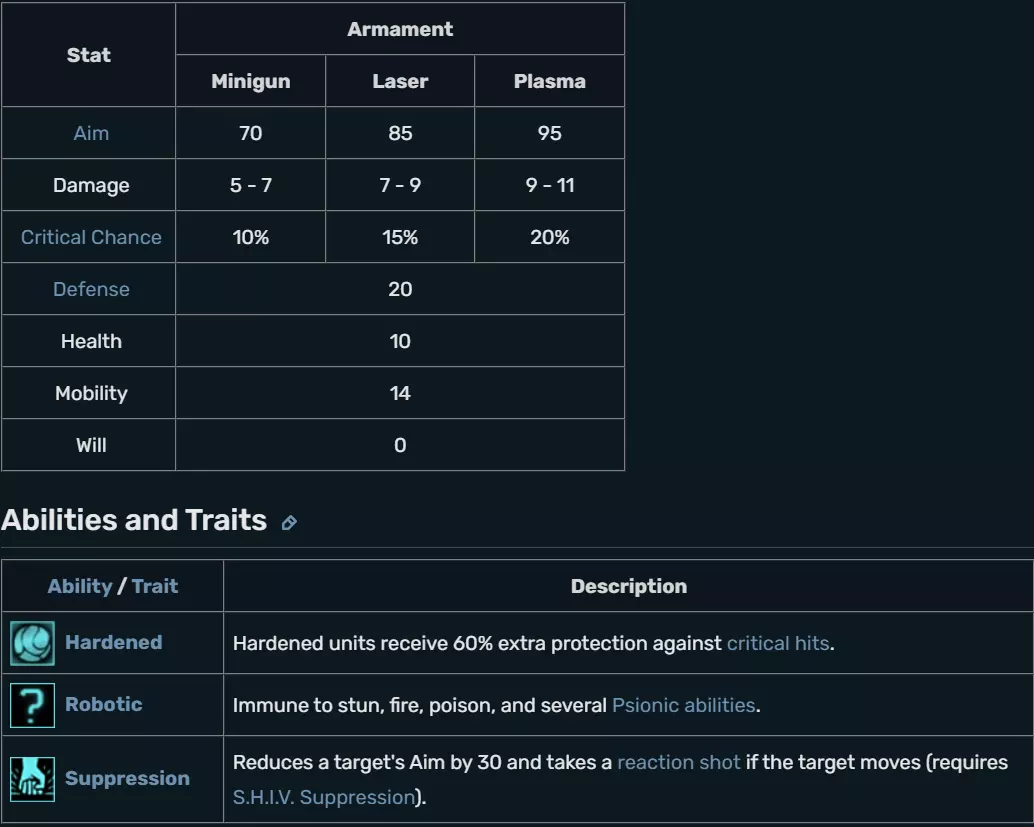Screen dimensions: 1034x827
Task: Click the Laser column header
Action: (400, 81)
